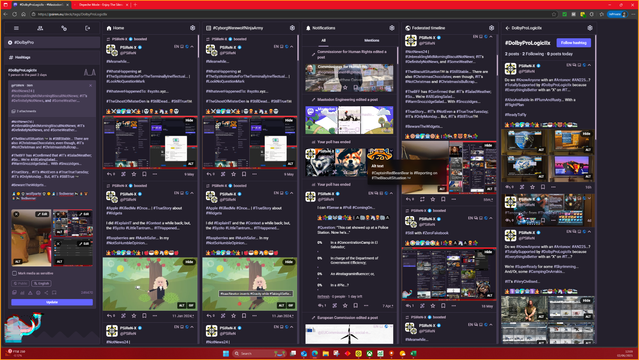Attach media with the compose toolbar image icon
Screen dimensions: 639x360
14,292
